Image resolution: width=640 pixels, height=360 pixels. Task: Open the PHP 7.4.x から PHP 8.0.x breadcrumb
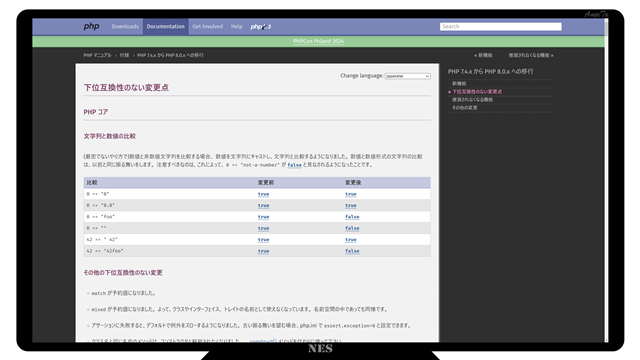170,55
